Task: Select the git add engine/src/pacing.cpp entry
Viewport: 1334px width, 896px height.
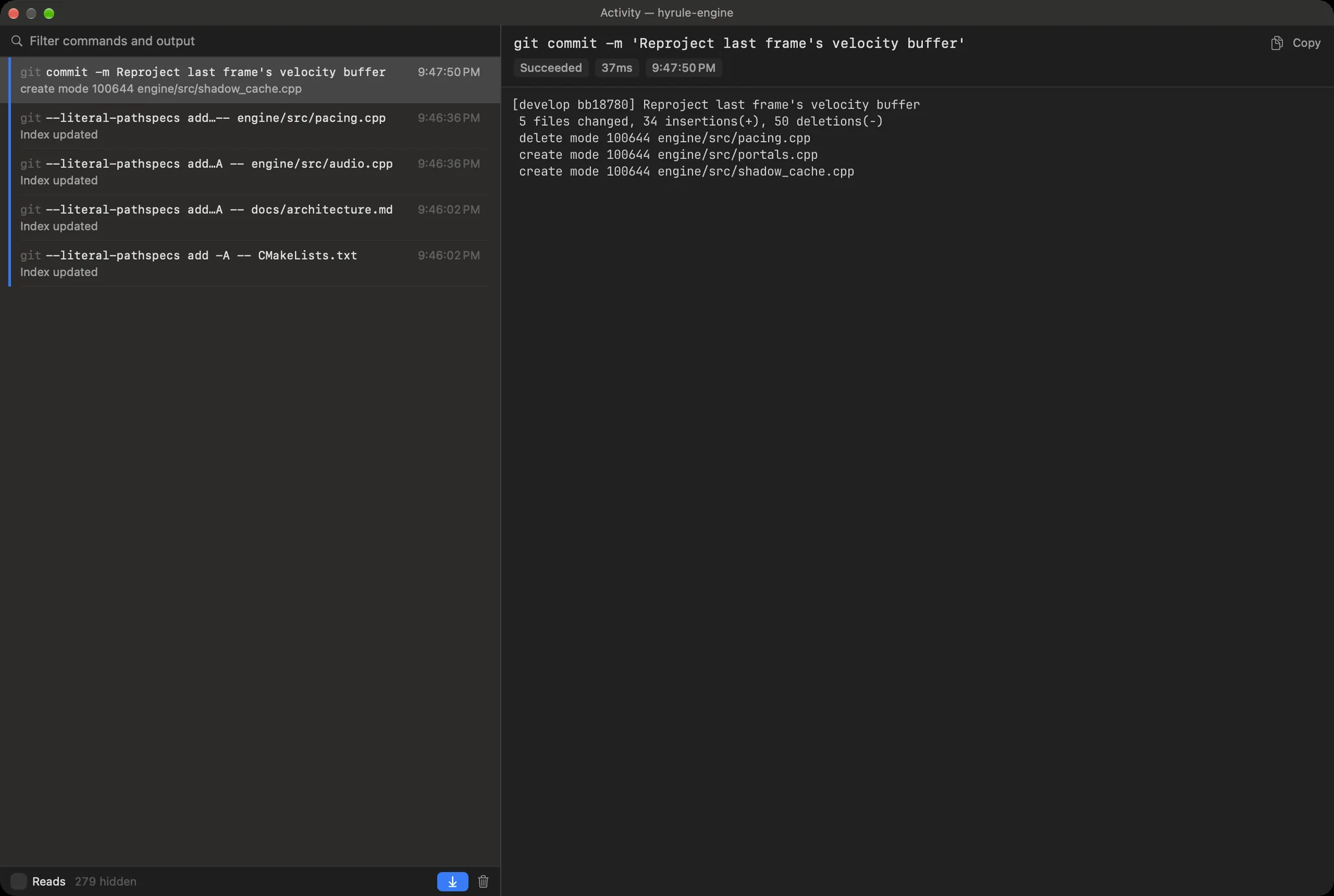Action: point(250,126)
